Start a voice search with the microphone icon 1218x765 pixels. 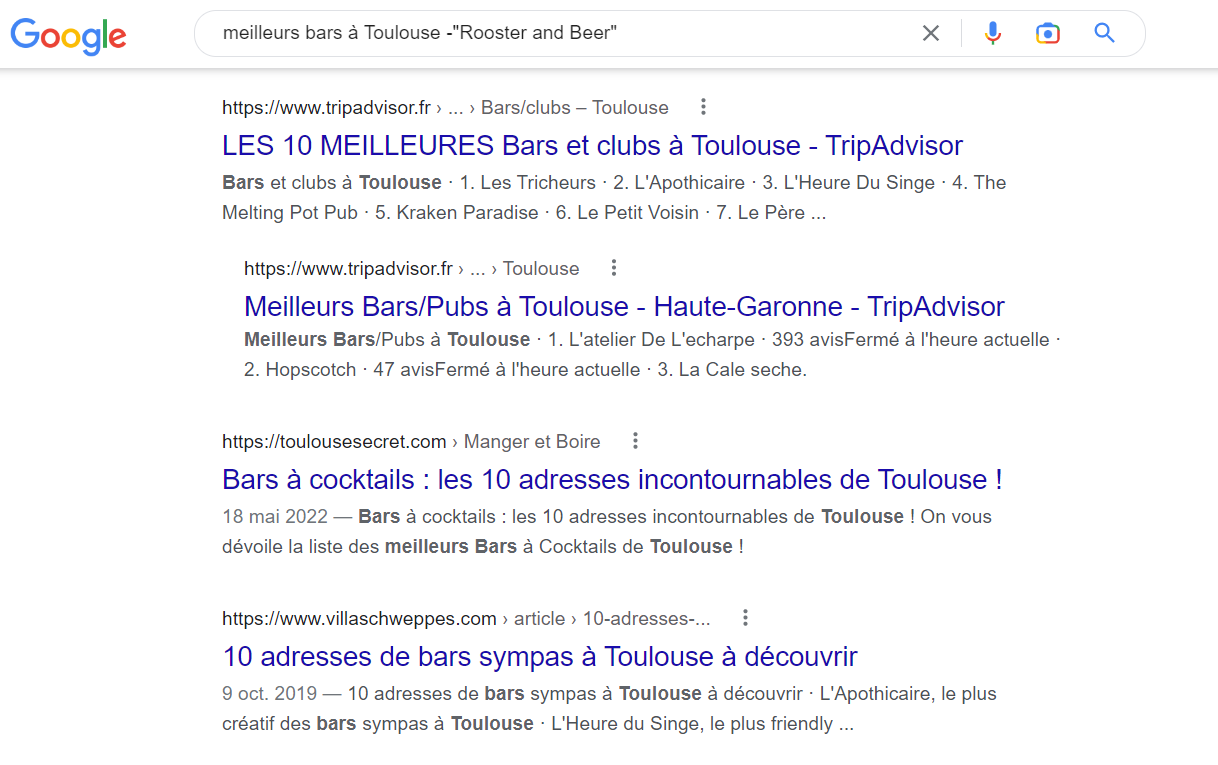tap(992, 32)
